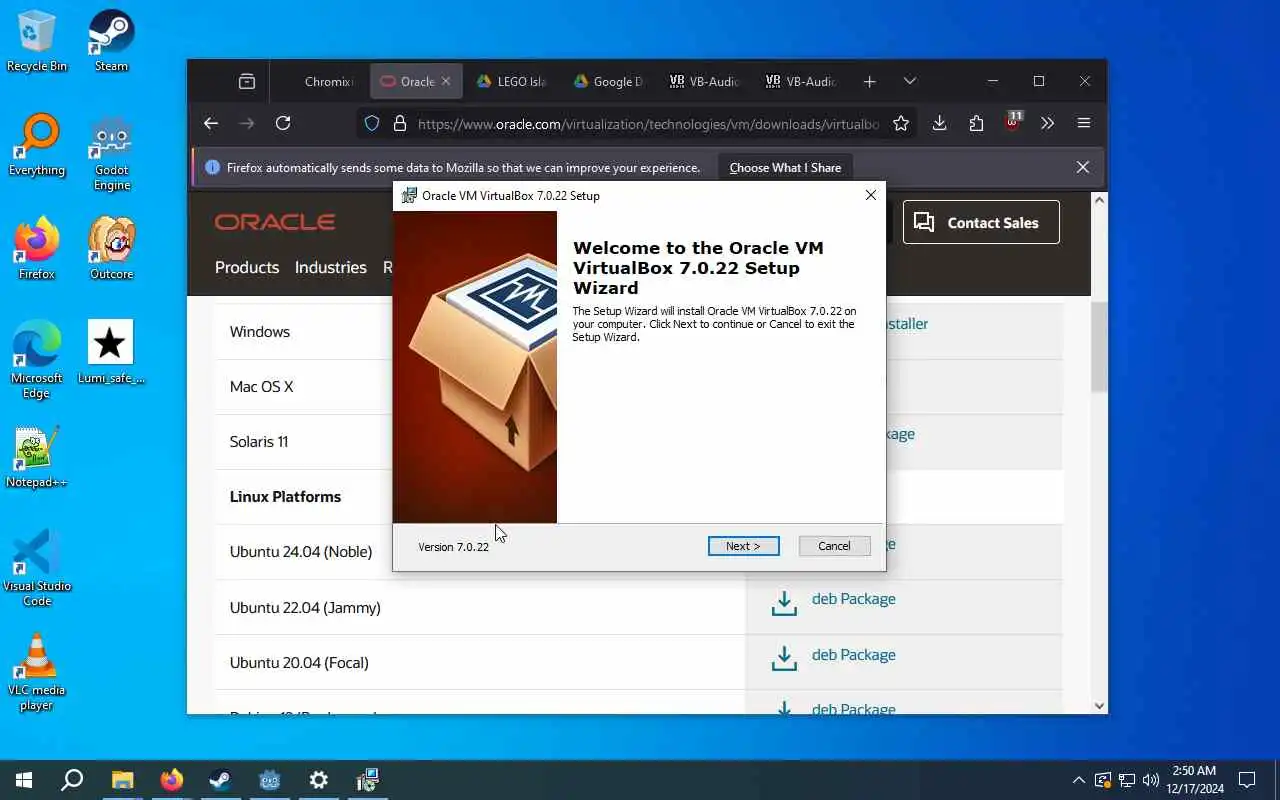Show more Firefox toolbar tools
Viewport: 1280px width, 800px height.
click(x=1047, y=123)
